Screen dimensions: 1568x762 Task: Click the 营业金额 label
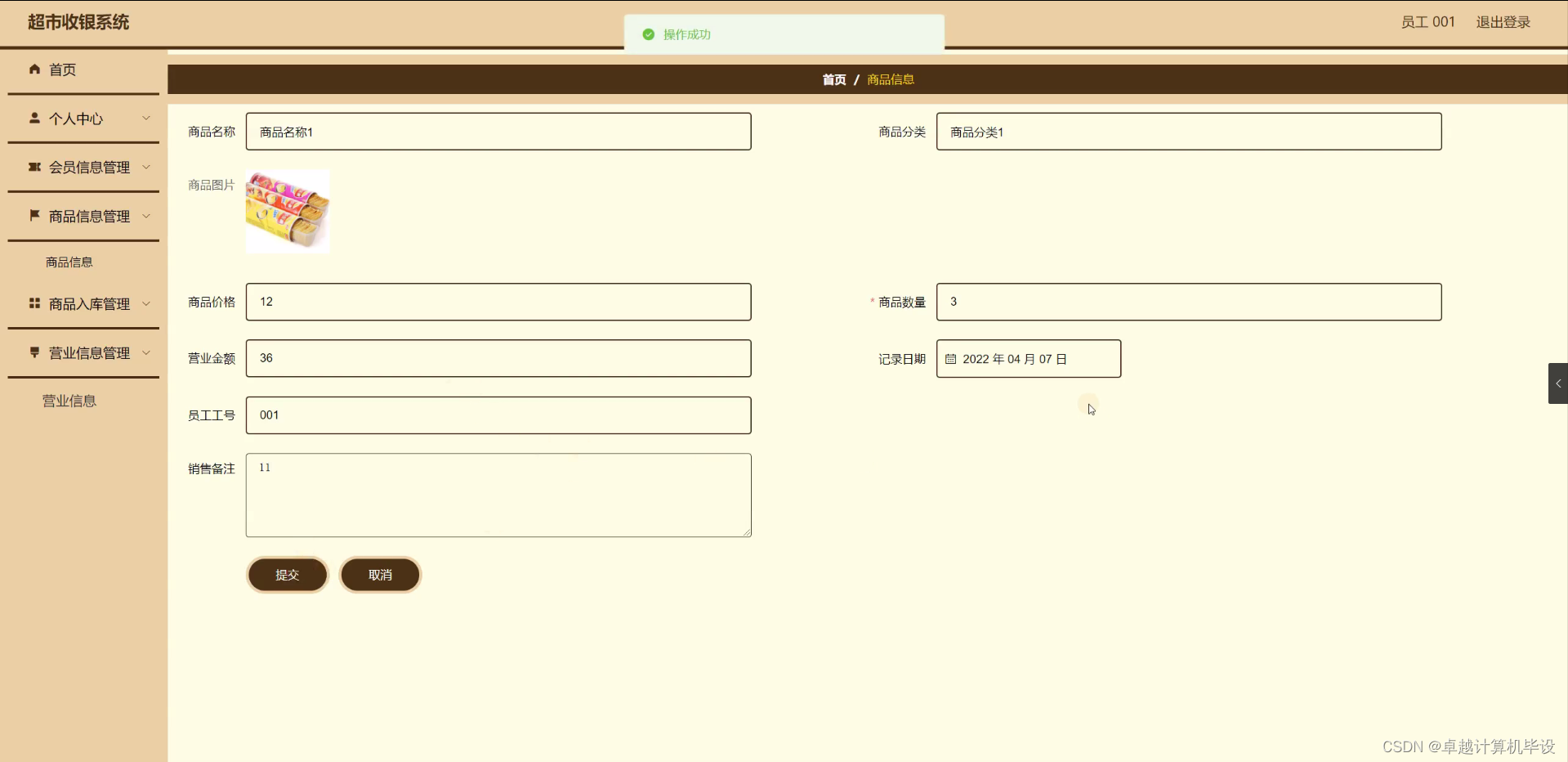212,358
